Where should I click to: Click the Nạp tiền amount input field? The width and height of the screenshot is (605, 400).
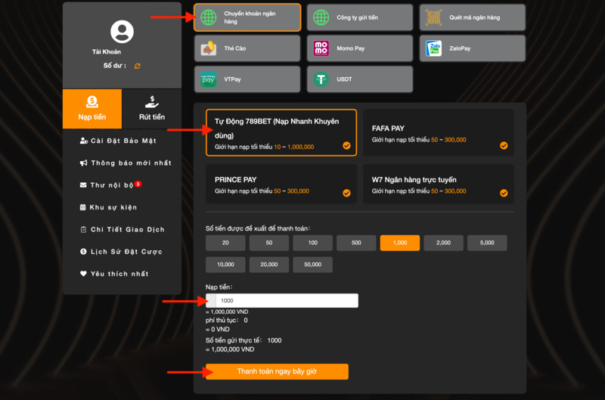point(282,300)
